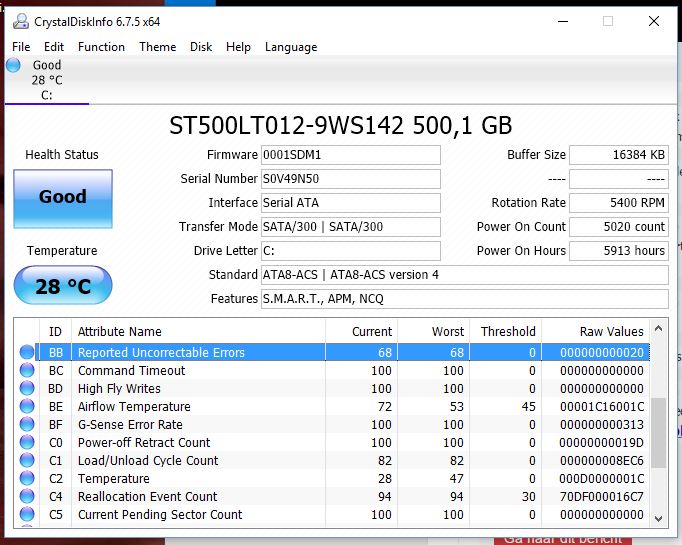Open the Theme menu
This screenshot has width=682, height=545.
click(x=157, y=47)
